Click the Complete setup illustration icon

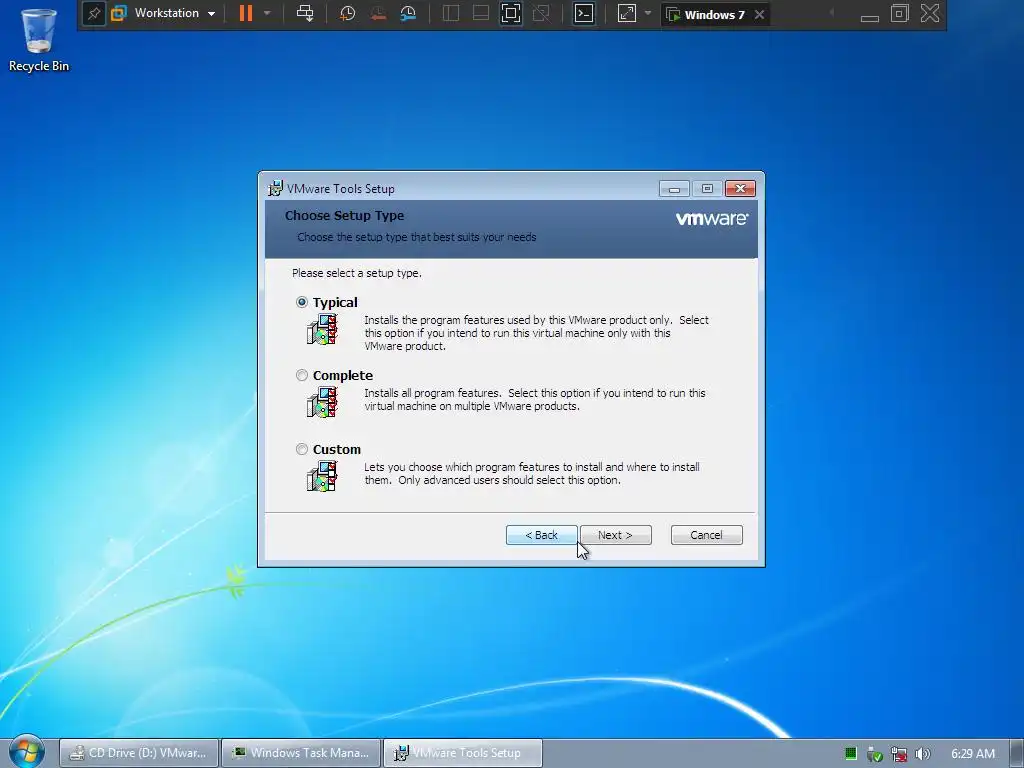coord(322,402)
